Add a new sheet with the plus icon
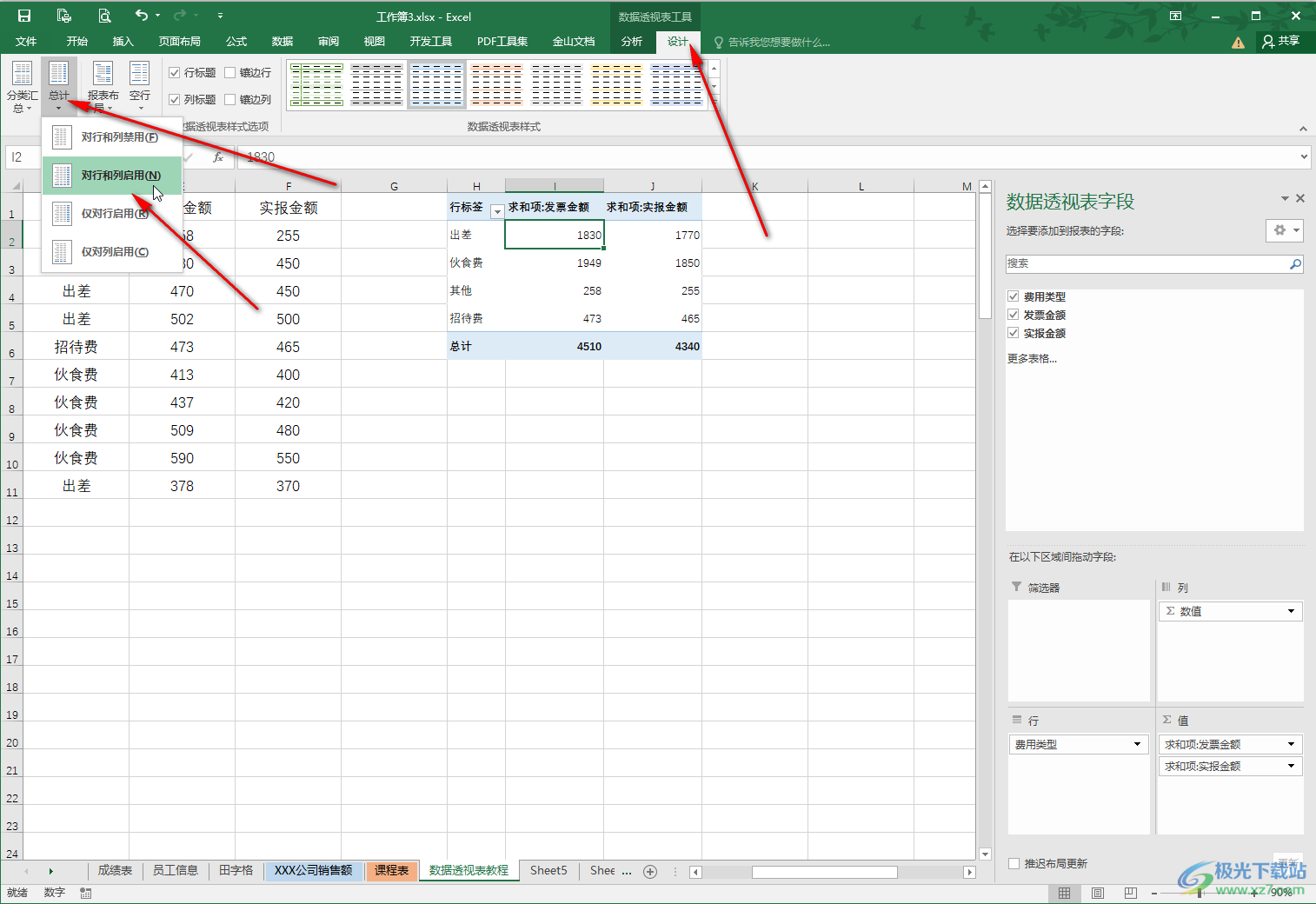 point(650,872)
